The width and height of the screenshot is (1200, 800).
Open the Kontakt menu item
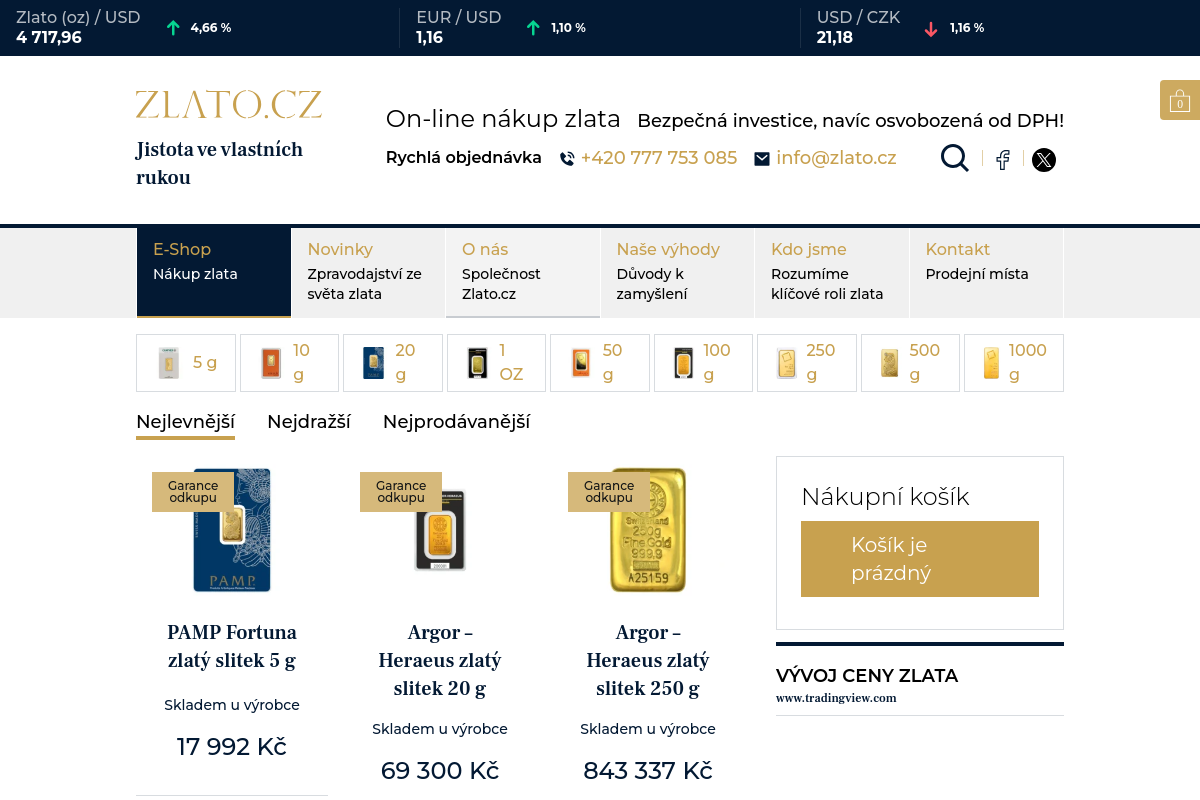[985, 272]
